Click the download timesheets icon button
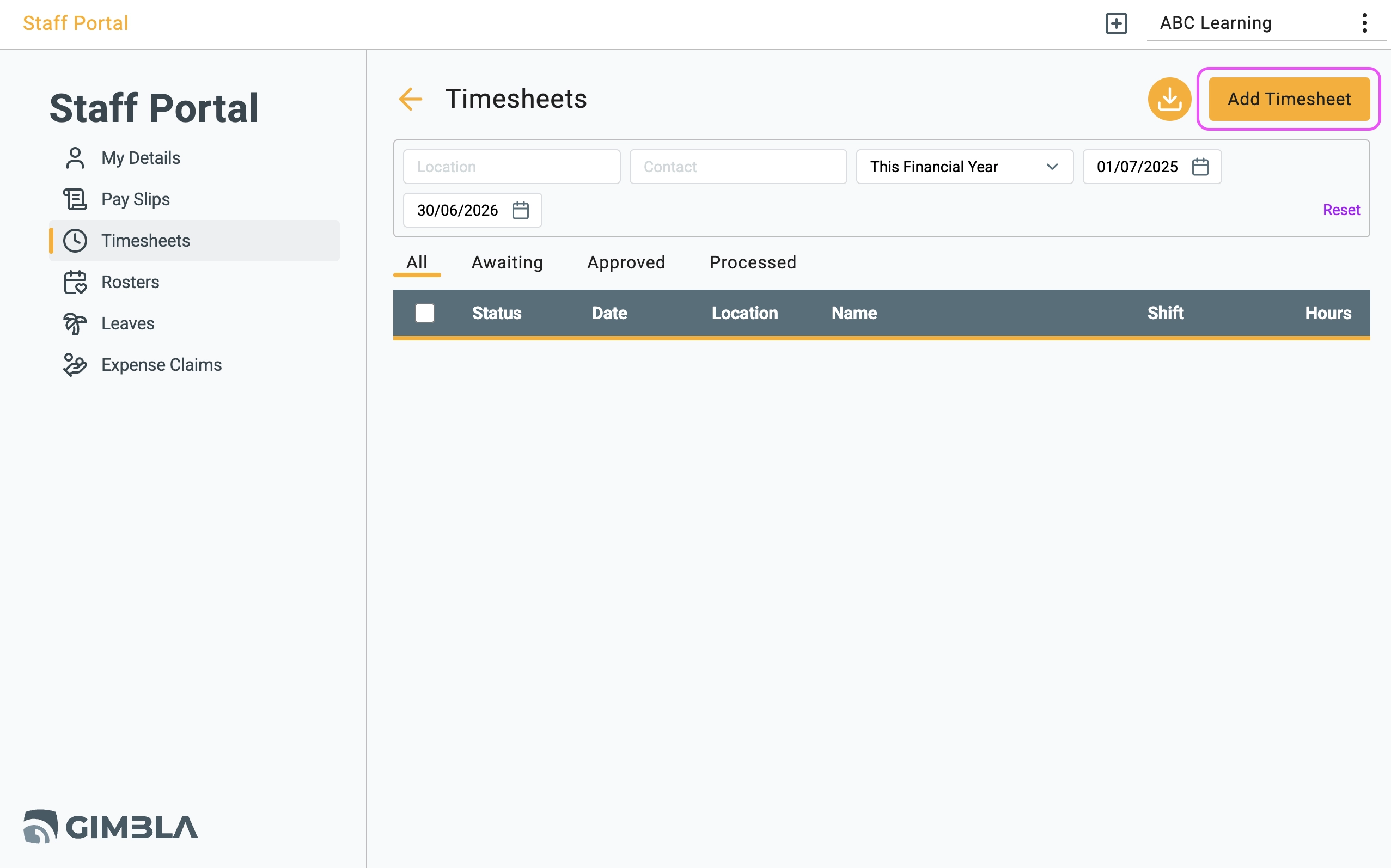Screen dimensions: 1391x868 coord(1169,99)
